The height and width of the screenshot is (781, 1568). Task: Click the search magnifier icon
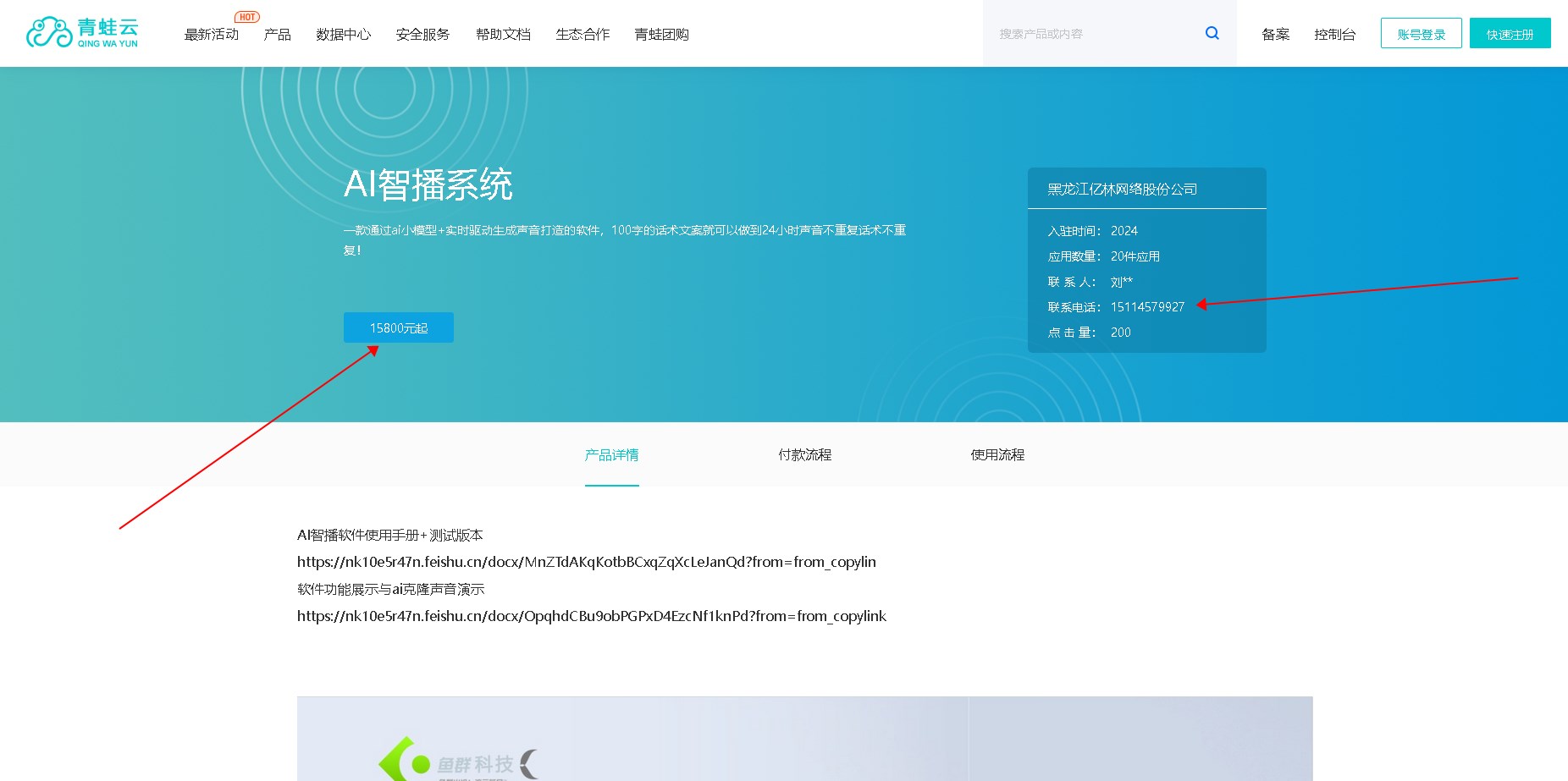tap(1212, 33)
